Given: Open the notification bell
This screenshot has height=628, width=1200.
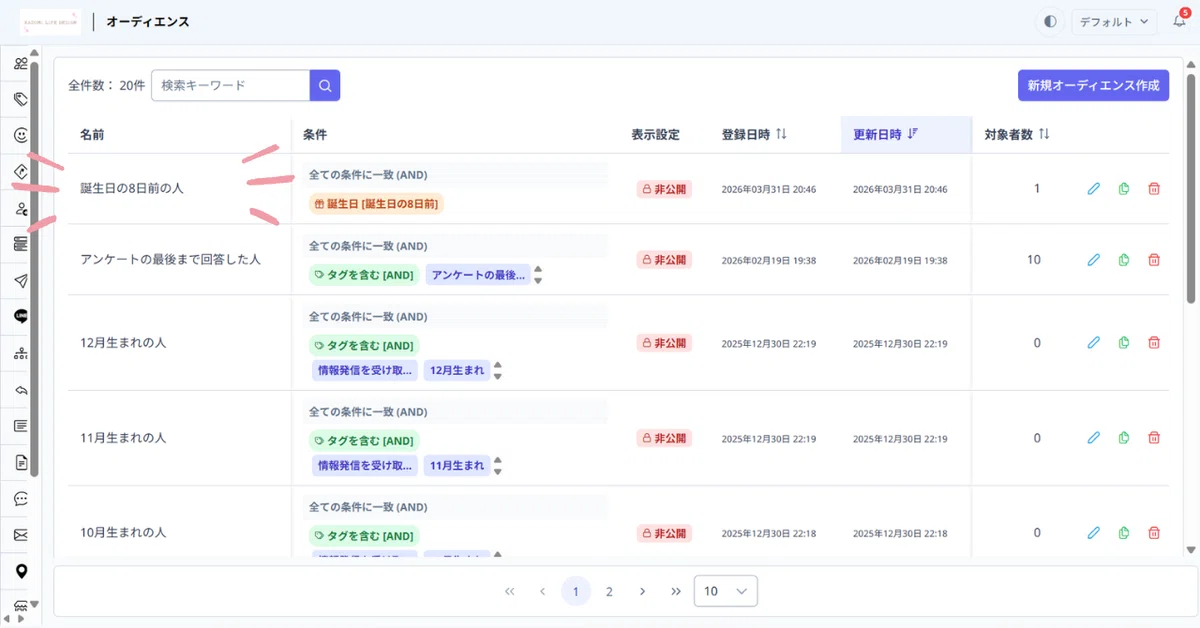Looking at the screenshot, I should (1179, 21).
